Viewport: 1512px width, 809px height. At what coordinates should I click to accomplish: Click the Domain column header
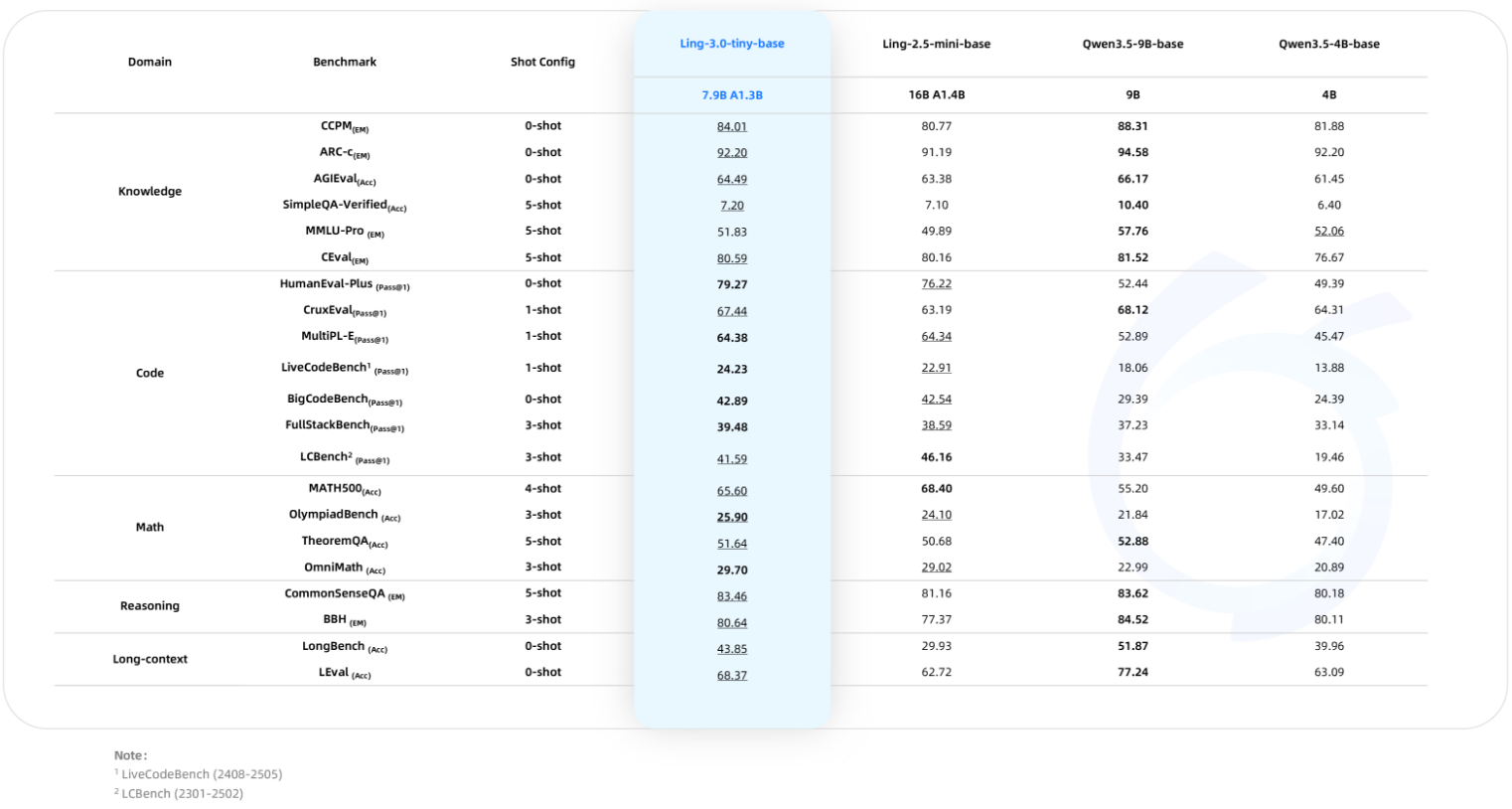[x=150, y=62]
